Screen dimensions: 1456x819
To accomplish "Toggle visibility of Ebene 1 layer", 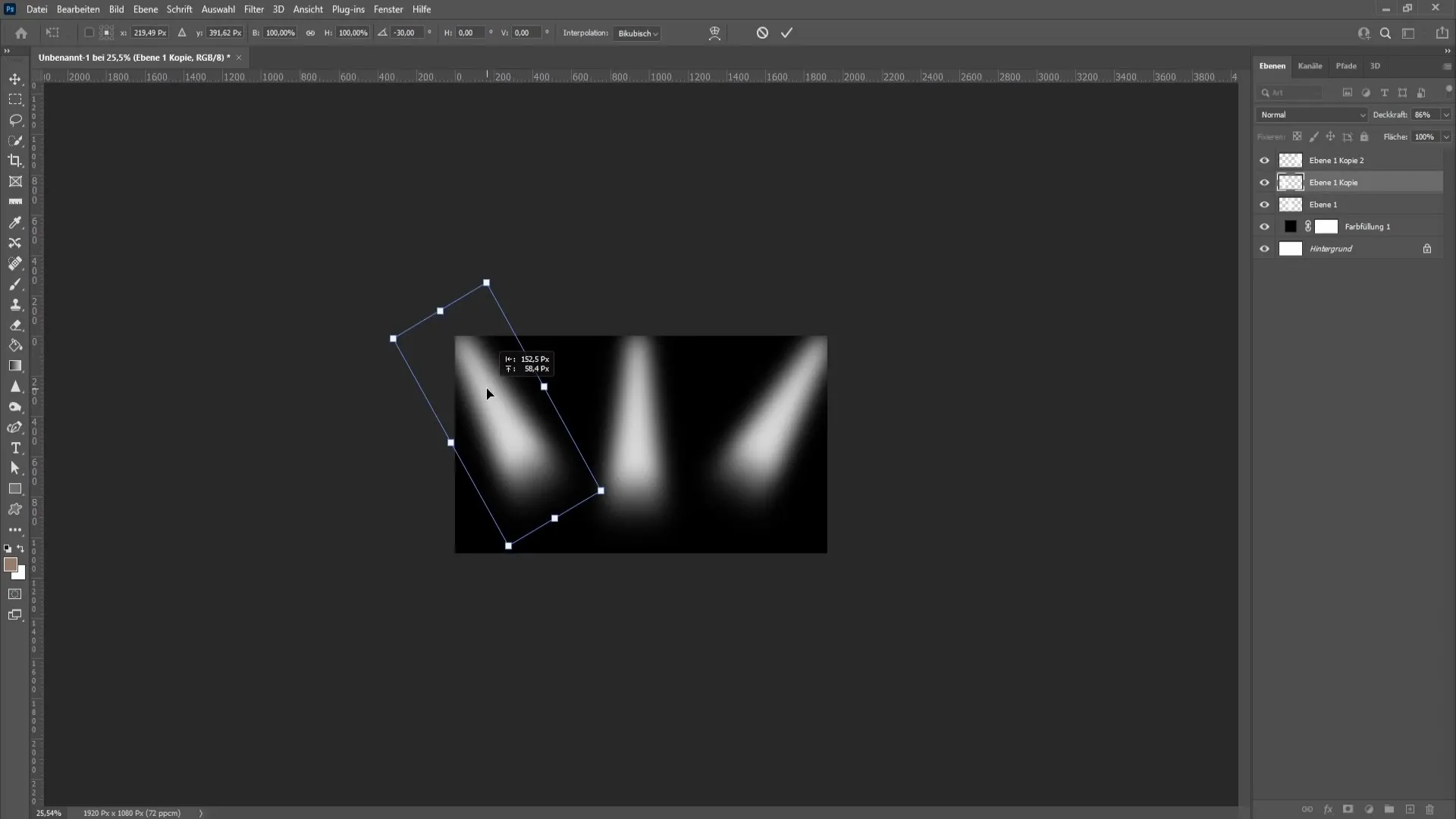I will (x=1264, y=204).
